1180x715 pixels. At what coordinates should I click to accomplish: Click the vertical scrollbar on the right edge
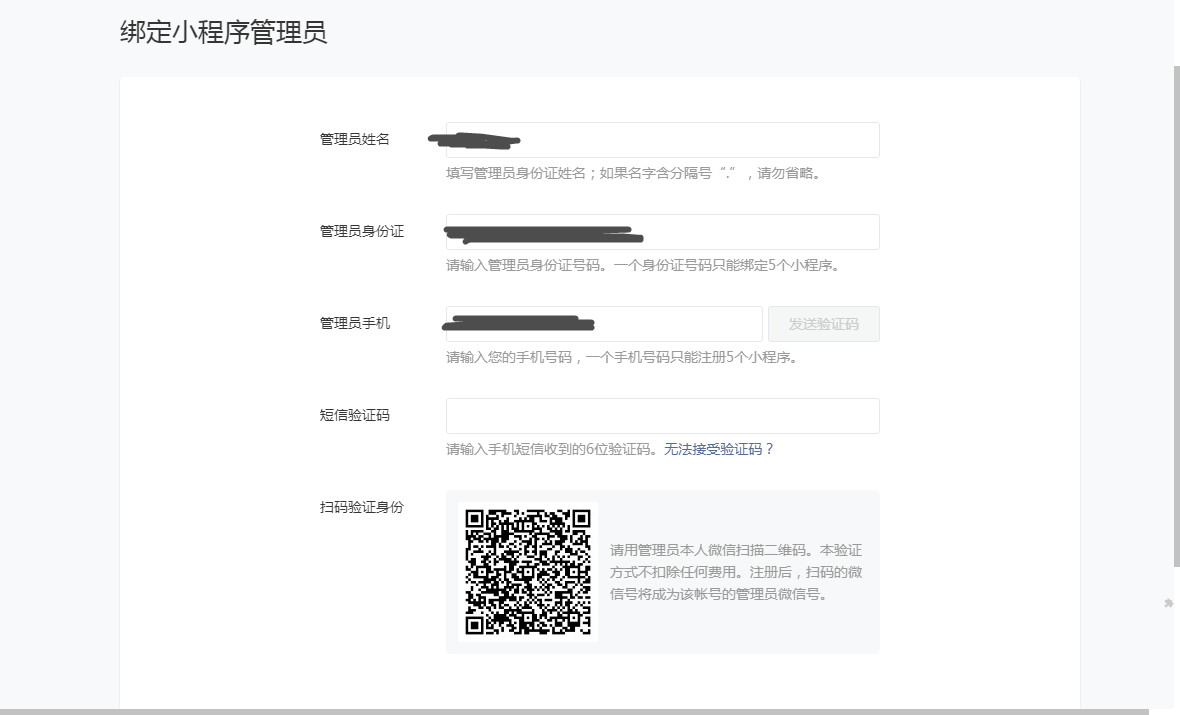(1176, 316)
